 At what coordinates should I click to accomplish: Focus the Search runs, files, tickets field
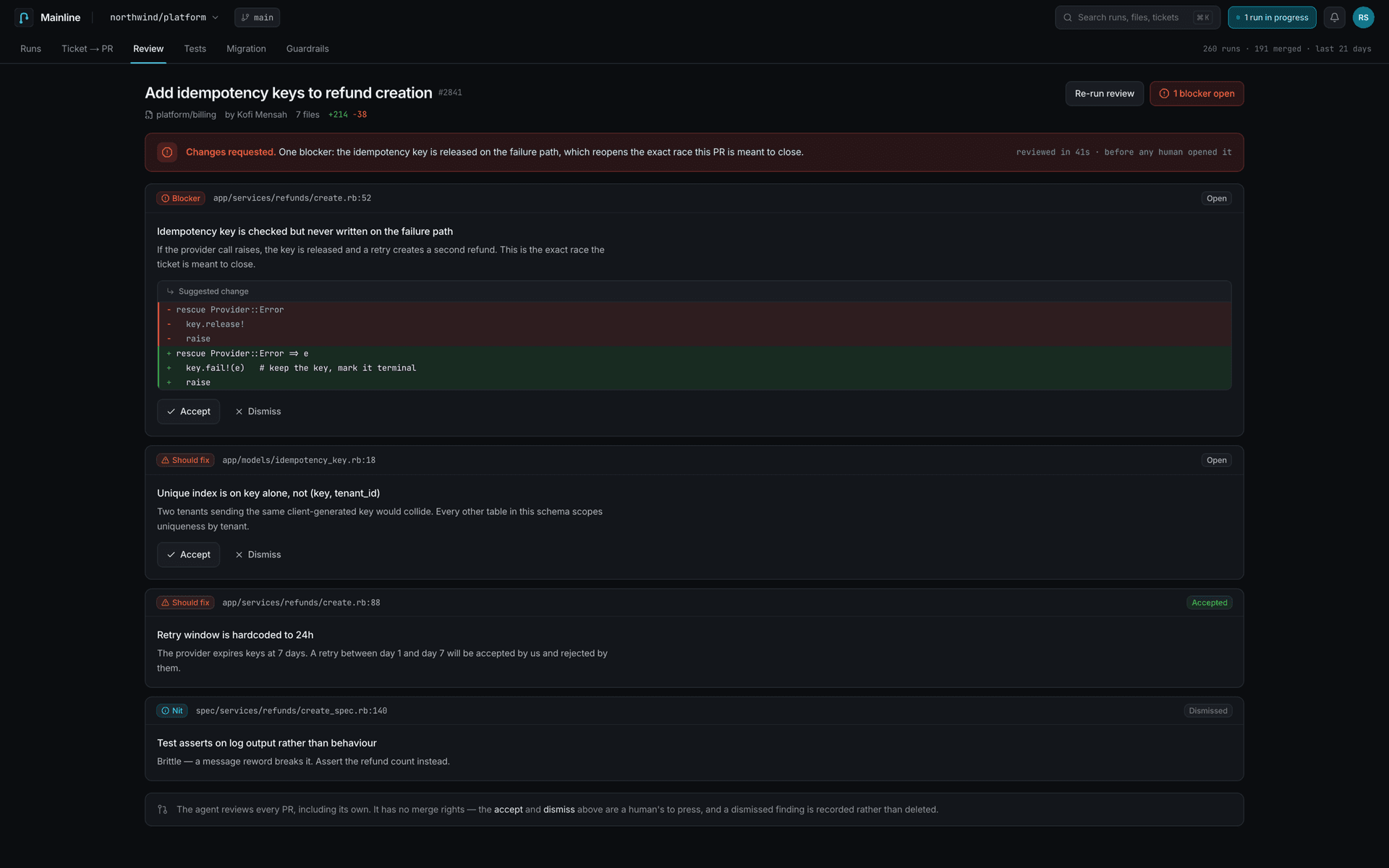click(1137, 17)
